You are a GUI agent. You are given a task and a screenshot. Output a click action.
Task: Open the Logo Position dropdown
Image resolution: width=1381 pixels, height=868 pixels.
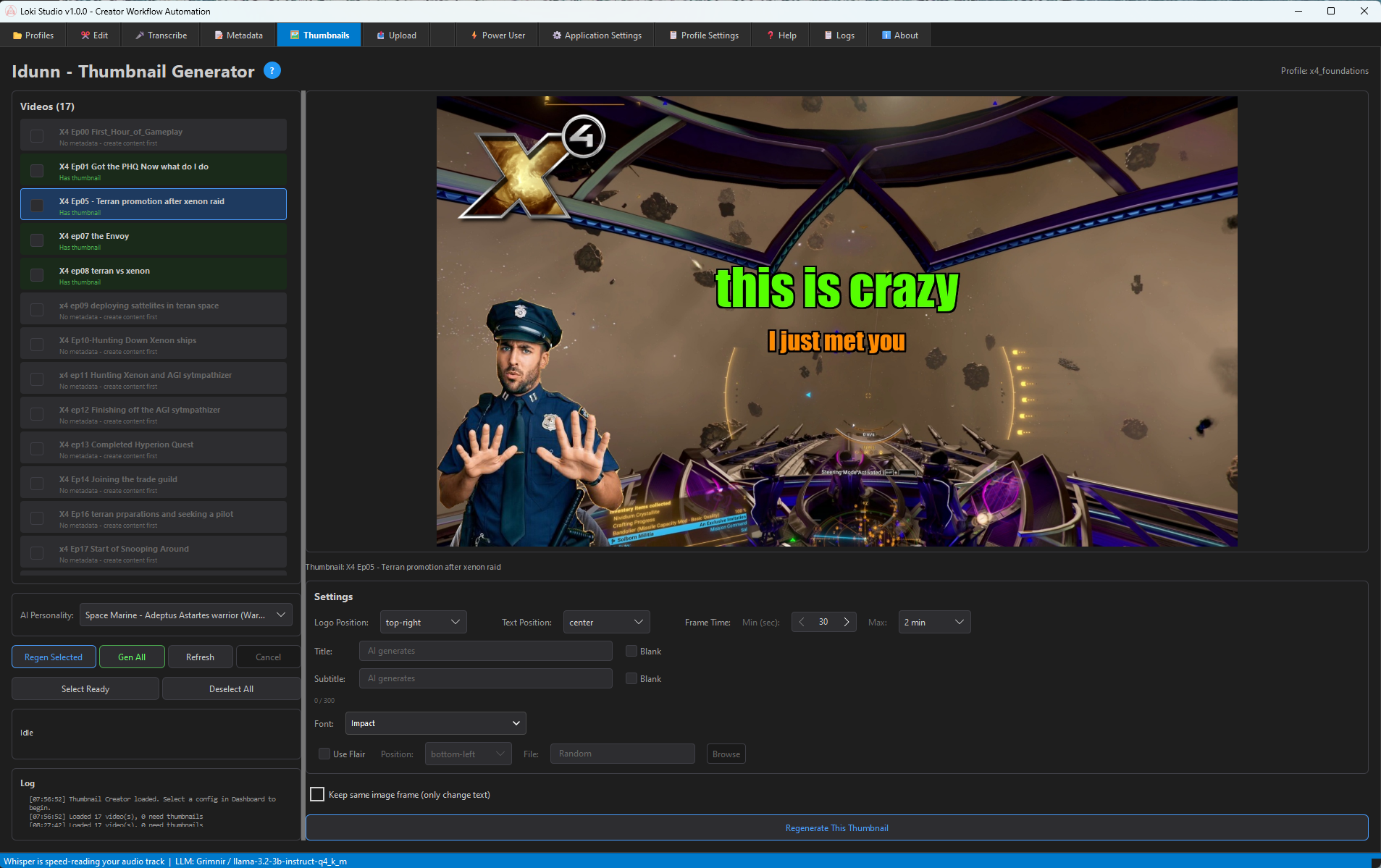[422, 621]
